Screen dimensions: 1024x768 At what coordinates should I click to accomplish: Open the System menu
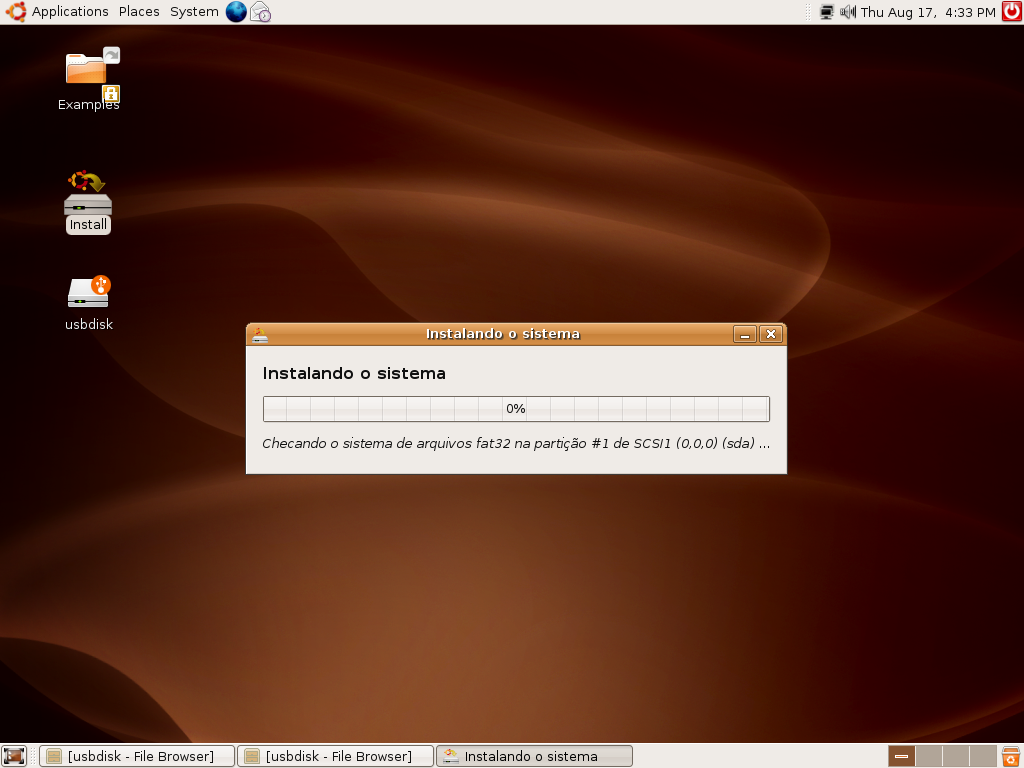pos(194,12)
